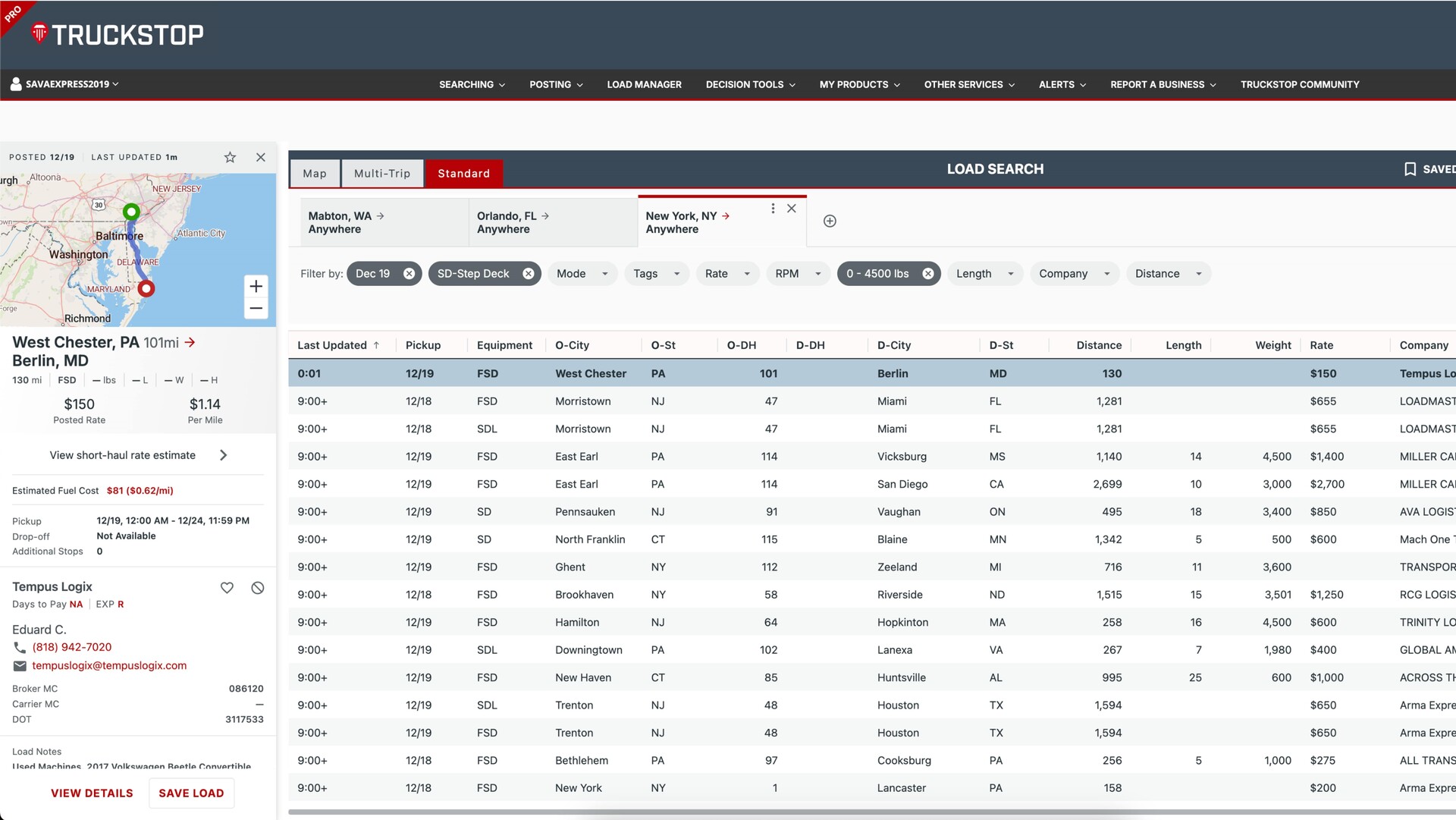Screen dimensions: 1456x820
Task: Remove the SD-Step Deck filter chip
Action: (x=529, y=274)
